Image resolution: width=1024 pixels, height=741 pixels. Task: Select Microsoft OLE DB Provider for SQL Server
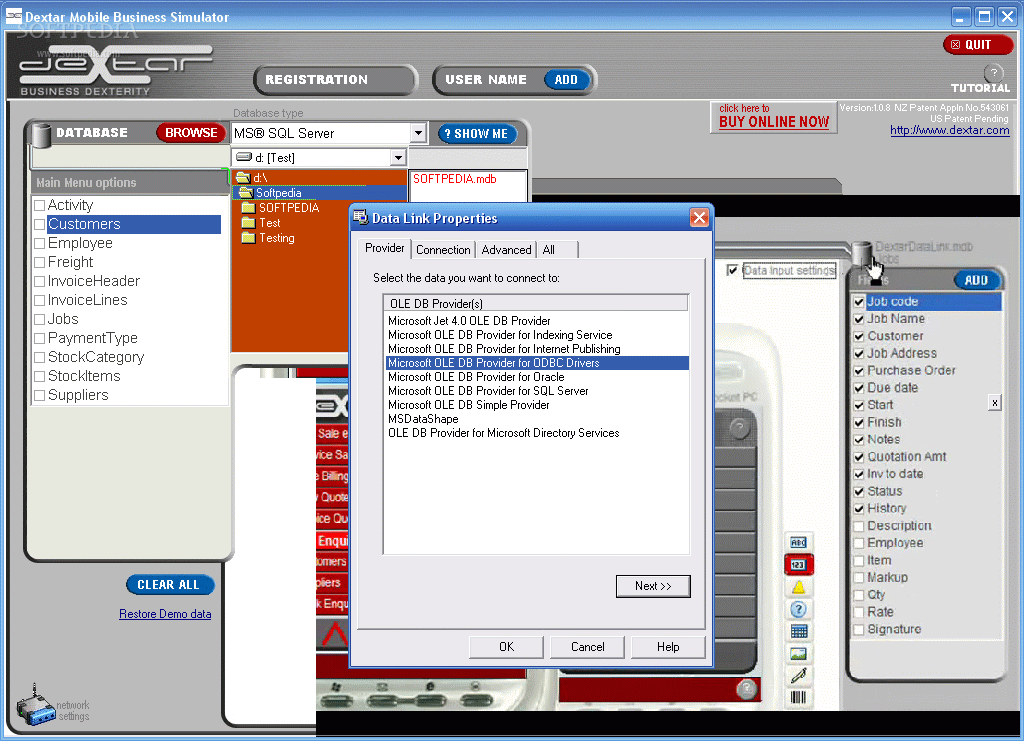click(x=488, y=390)
